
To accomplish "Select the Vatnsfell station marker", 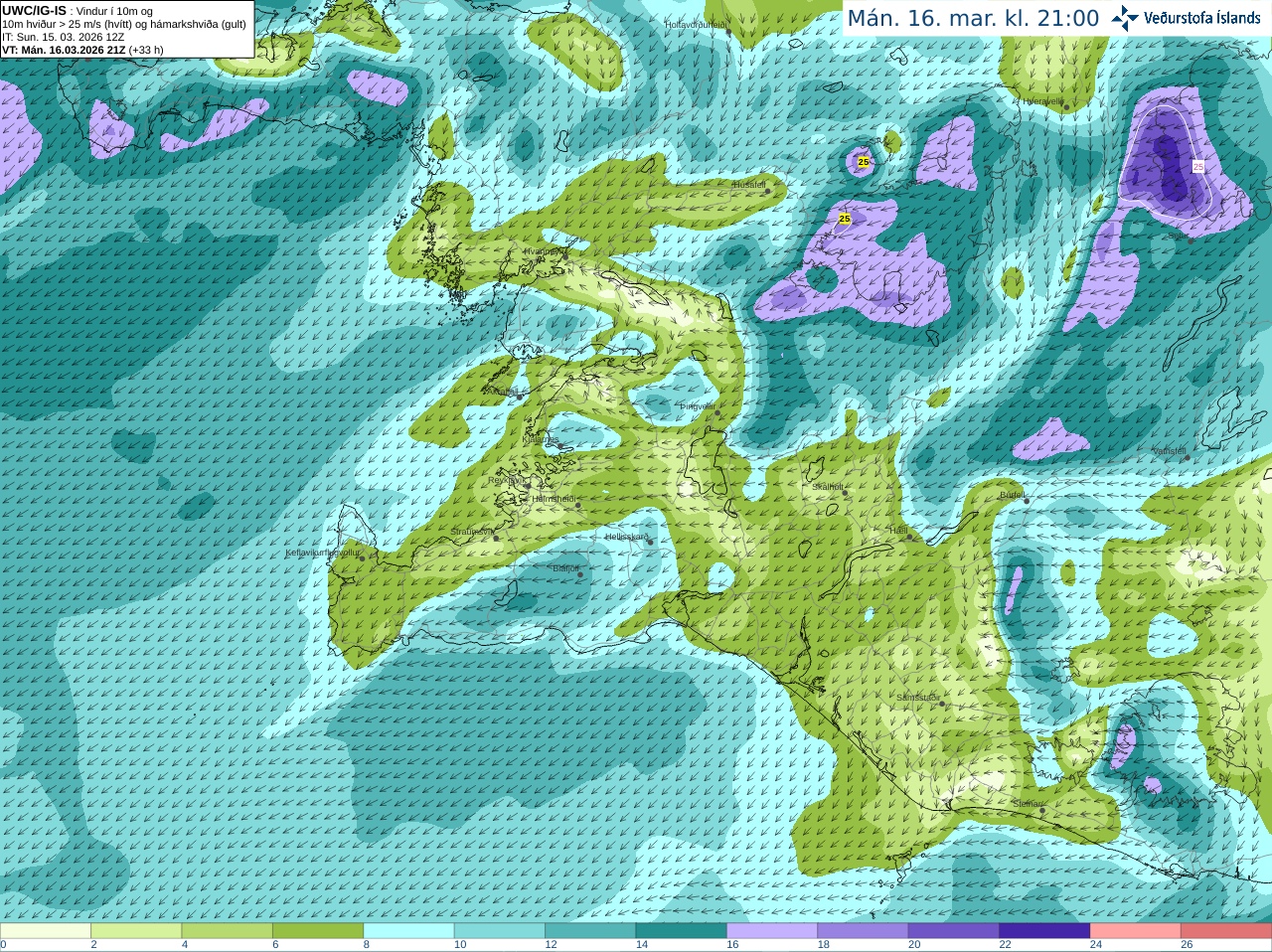I will 1187,457.
